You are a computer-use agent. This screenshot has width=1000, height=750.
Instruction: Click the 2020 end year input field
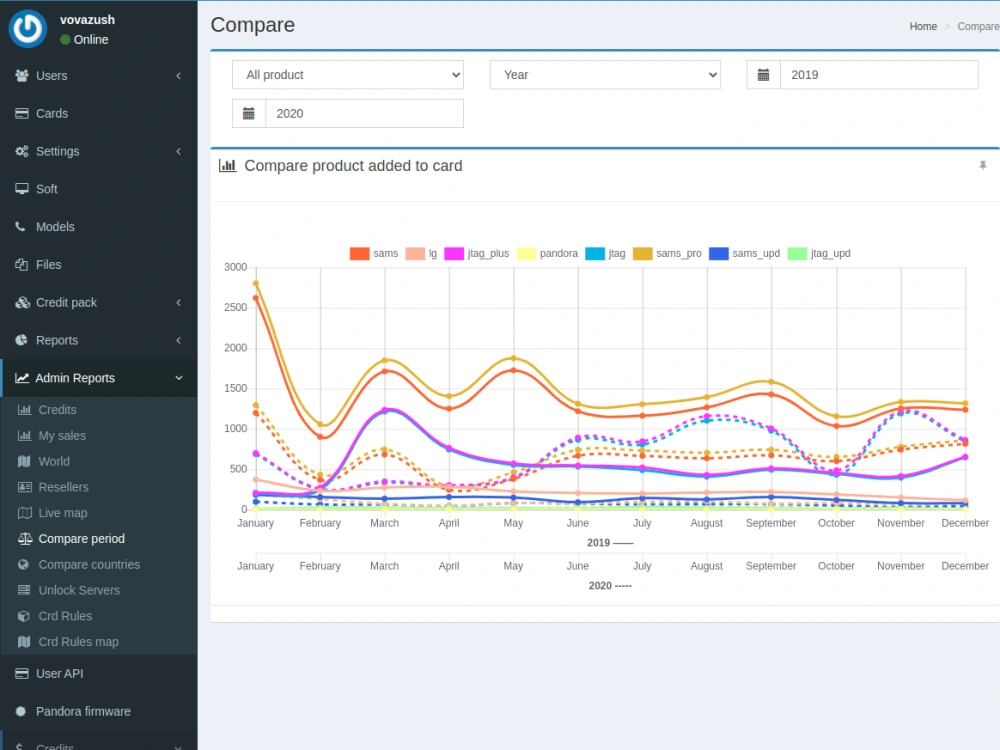click(364, 114)
